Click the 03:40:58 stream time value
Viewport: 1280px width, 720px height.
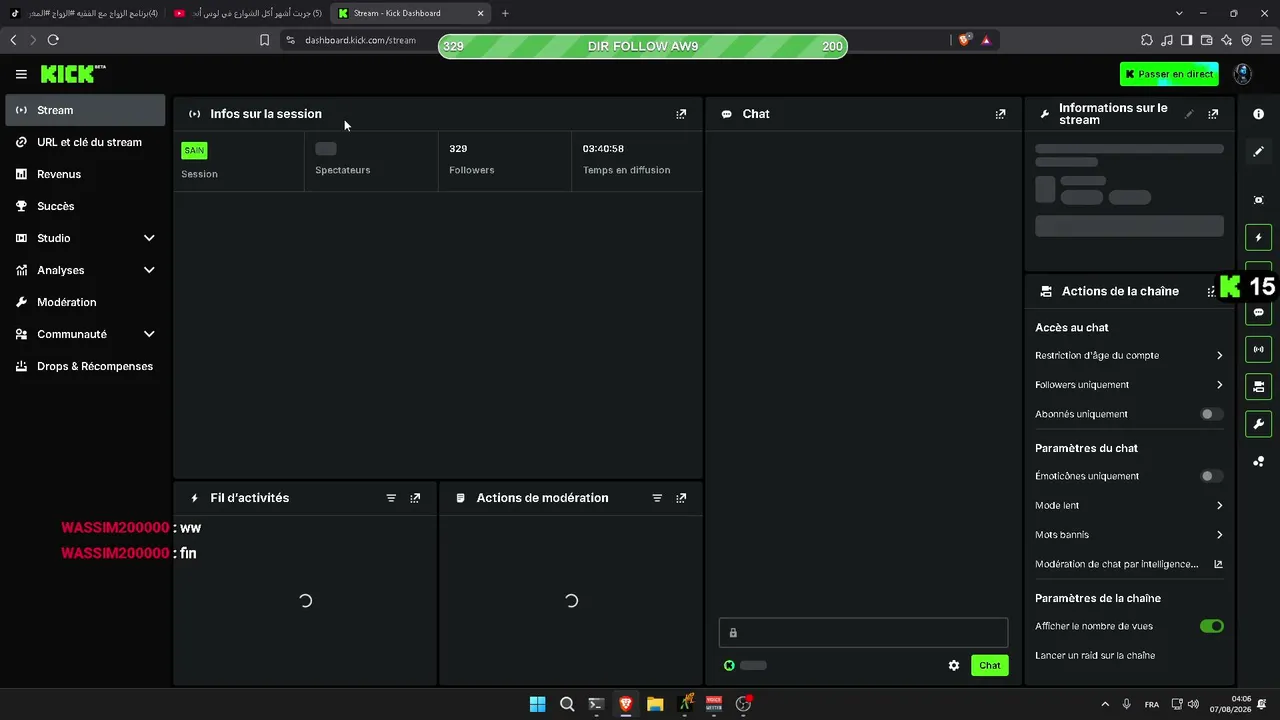point(603,148)
